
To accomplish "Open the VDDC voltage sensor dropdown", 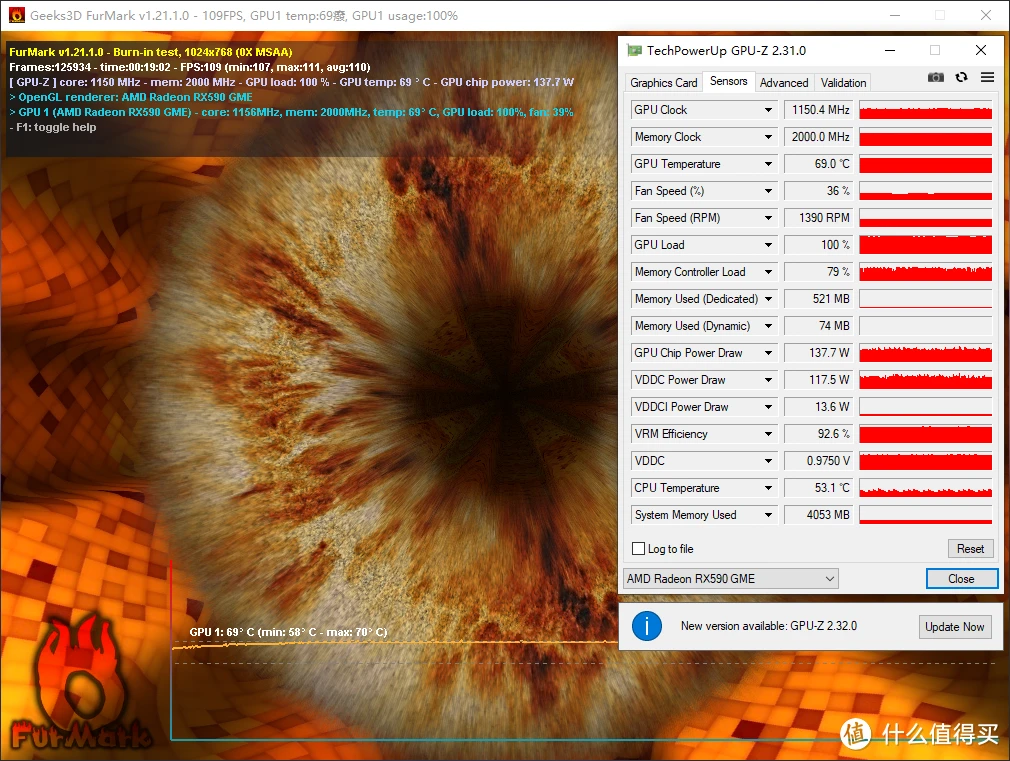I will 768,461.
